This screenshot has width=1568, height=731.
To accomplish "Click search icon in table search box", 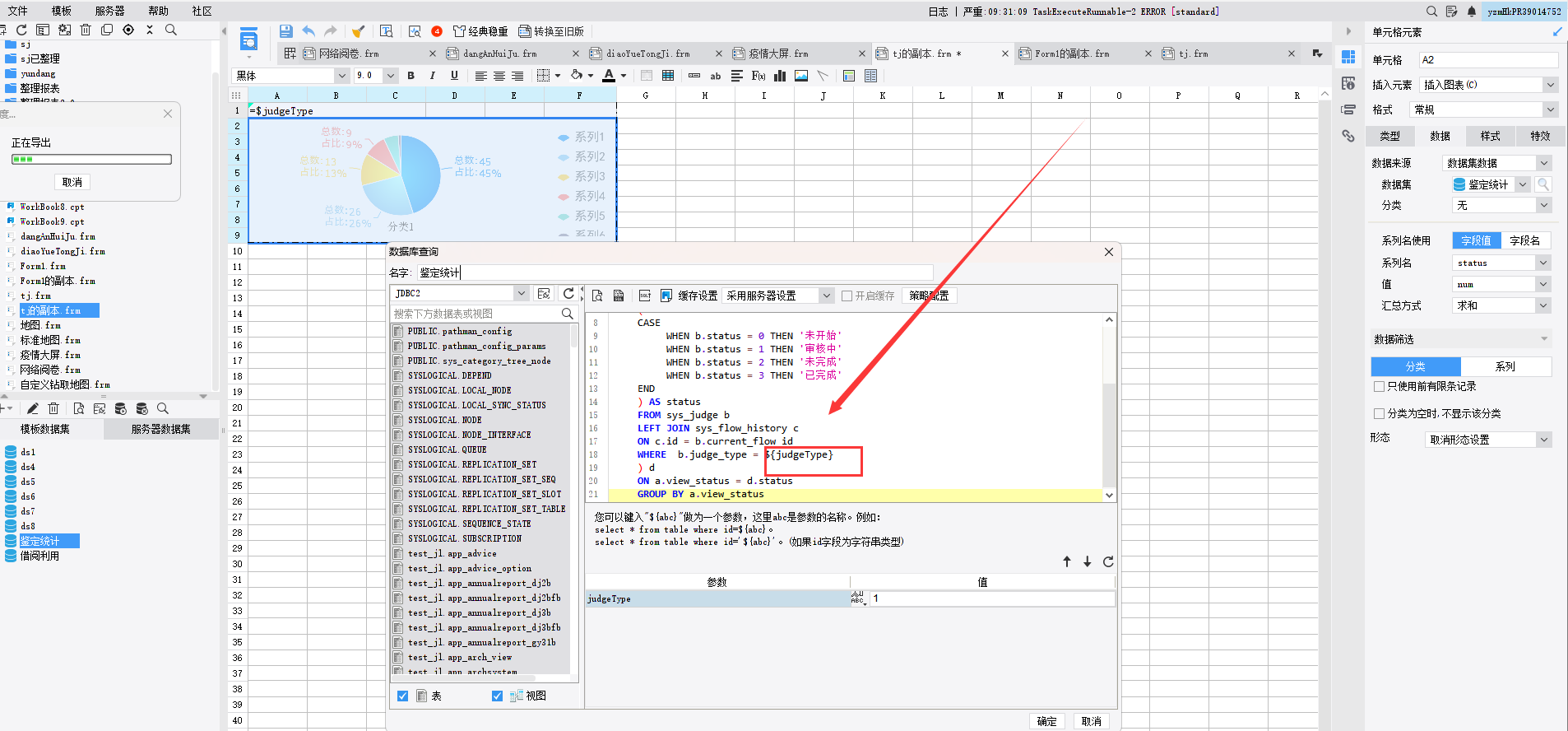I will tap(567, 314).
